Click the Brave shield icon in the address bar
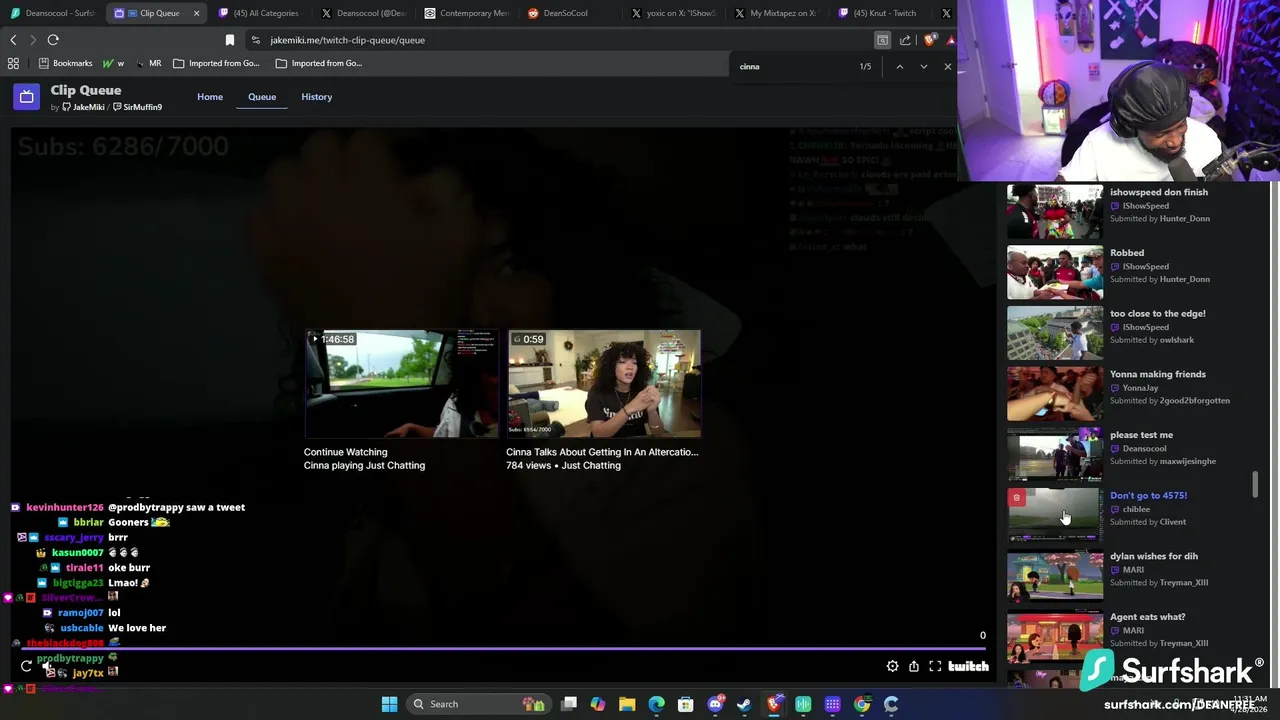1280x720 pixels. pos(930,40)
